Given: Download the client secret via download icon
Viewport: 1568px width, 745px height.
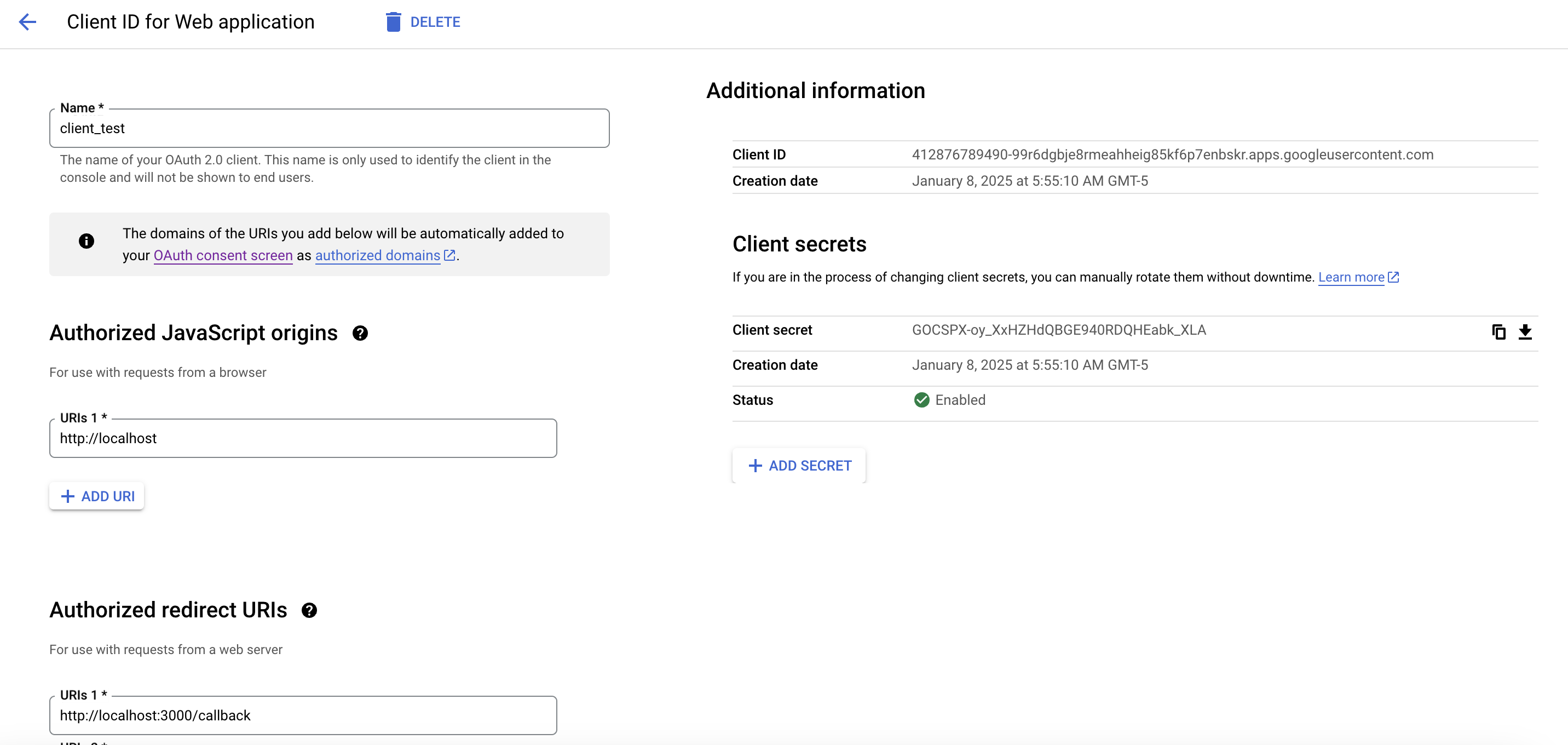Looking at the screenshot, I should pyautogui.click(x=1525, y=332).
